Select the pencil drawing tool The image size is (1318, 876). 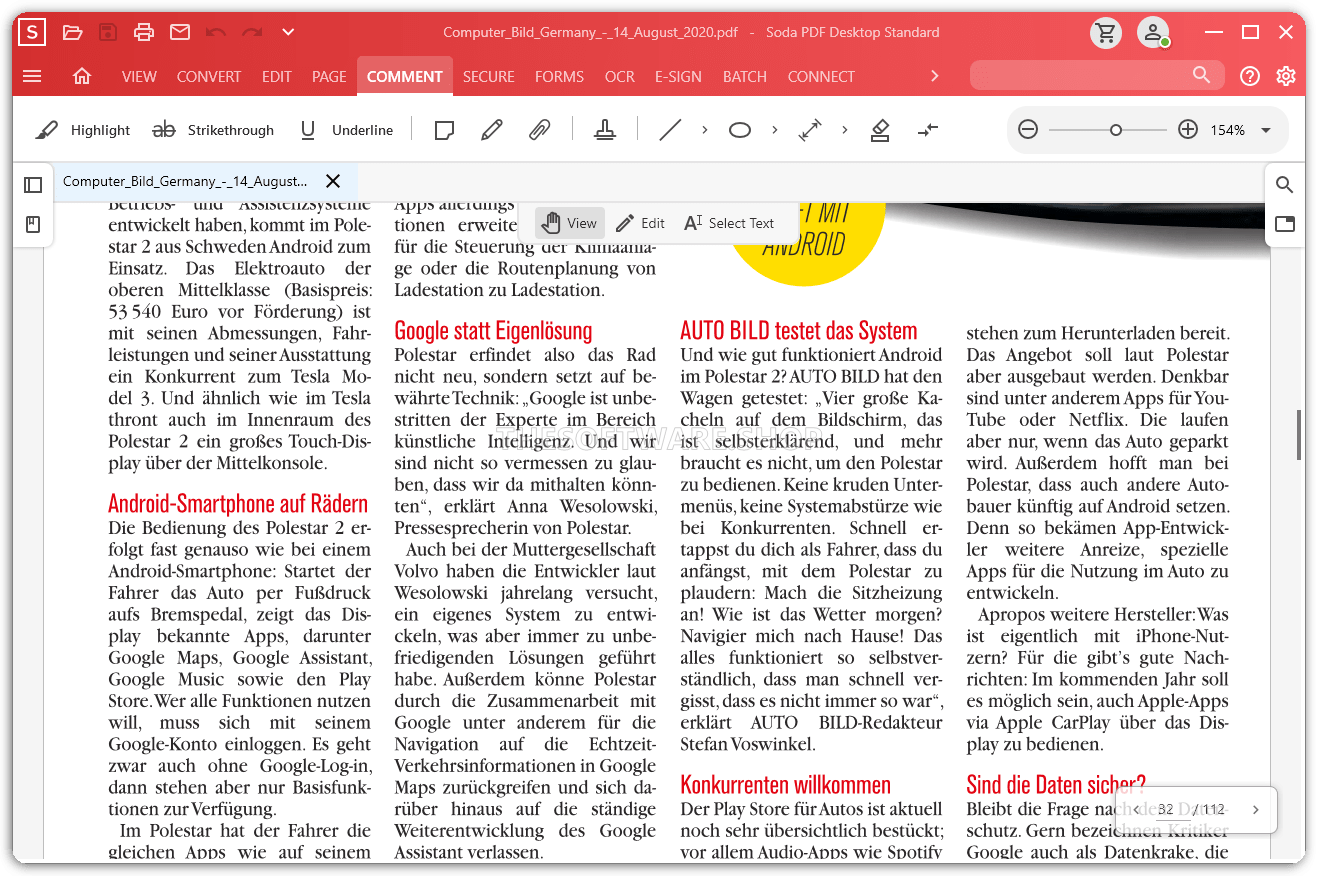pyautogui.click(x=491, y=130)
